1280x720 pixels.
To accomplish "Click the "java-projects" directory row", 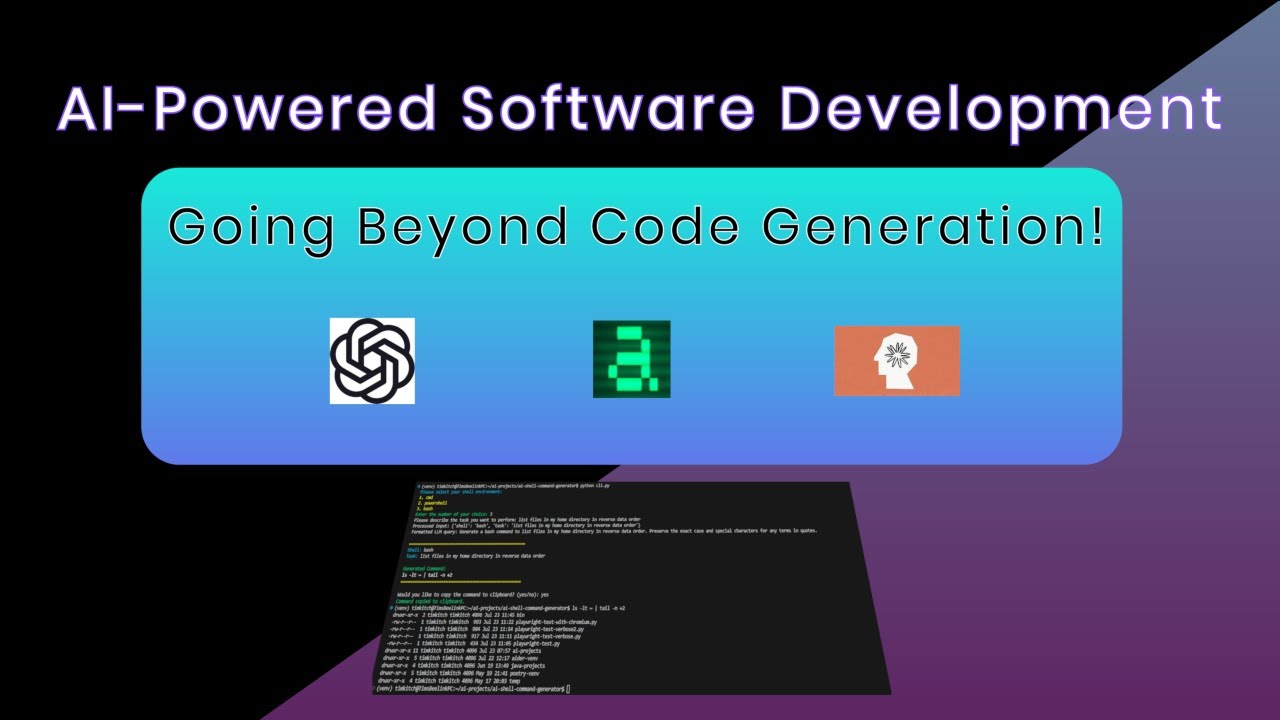I will [x=463, y=666].
